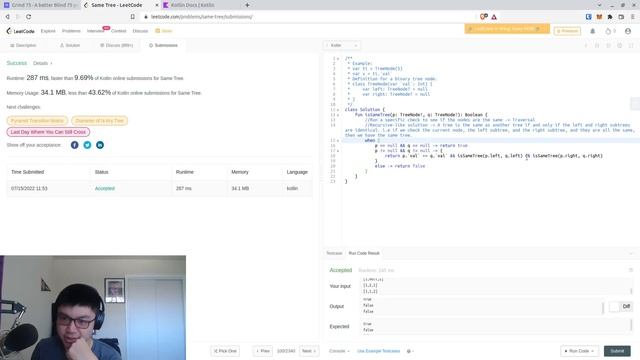Enter fullscreen editor mode icon

[631, 45]
